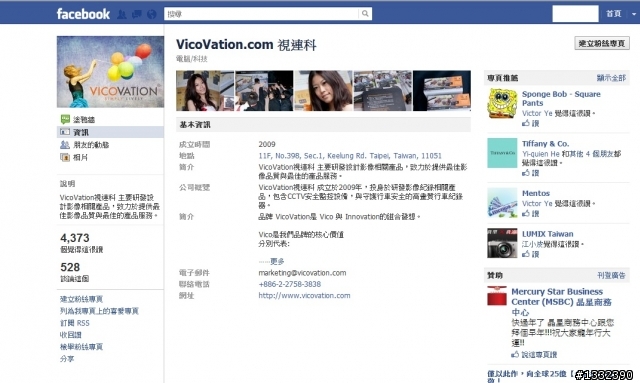Click the Mentos page thumbnail
This screenshot has width=640, height=383.
click(502, 203)
